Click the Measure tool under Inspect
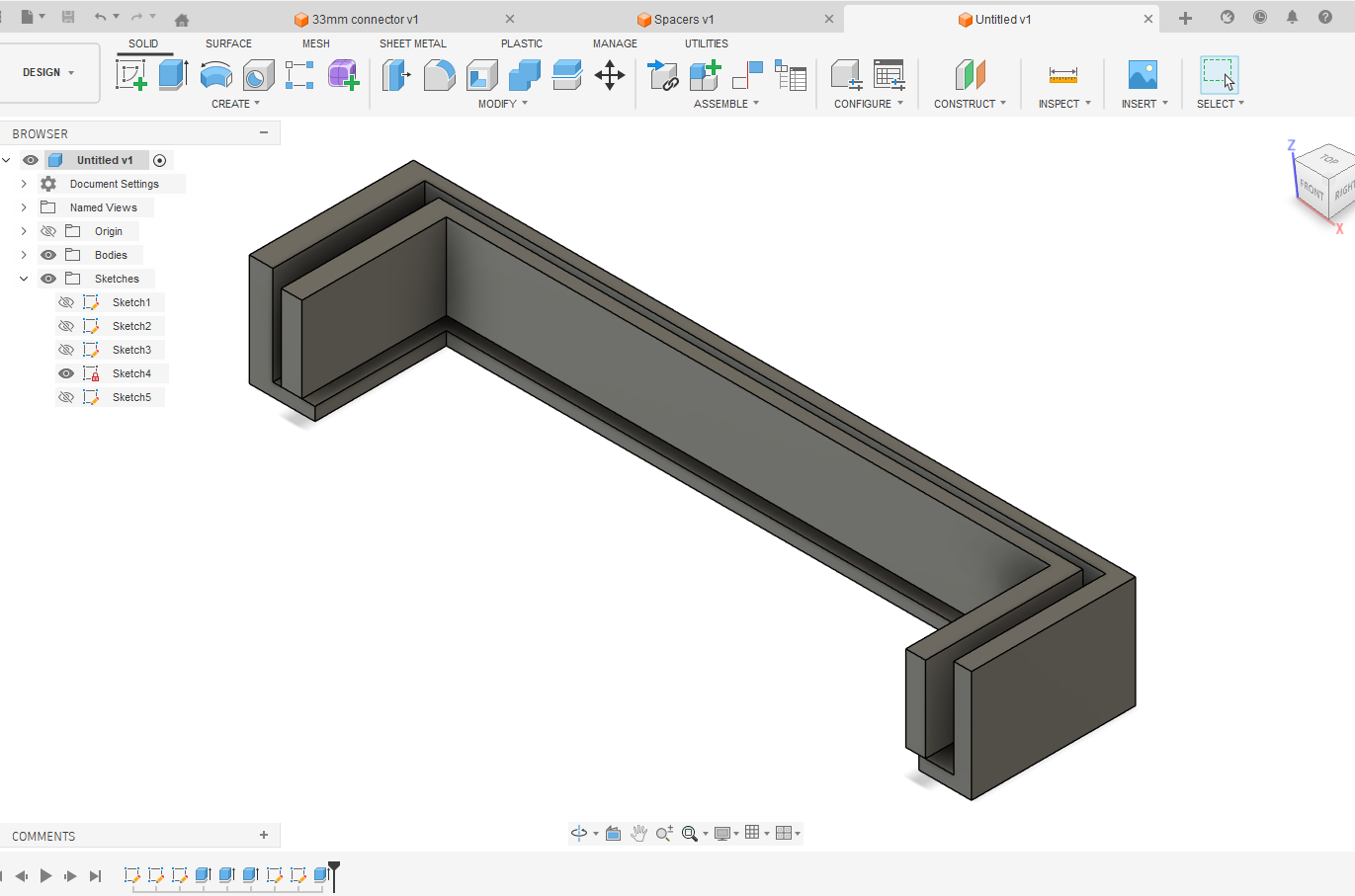Image resolution: width=1355 pixels, height=896 pixels. (x=1062, y=75)
